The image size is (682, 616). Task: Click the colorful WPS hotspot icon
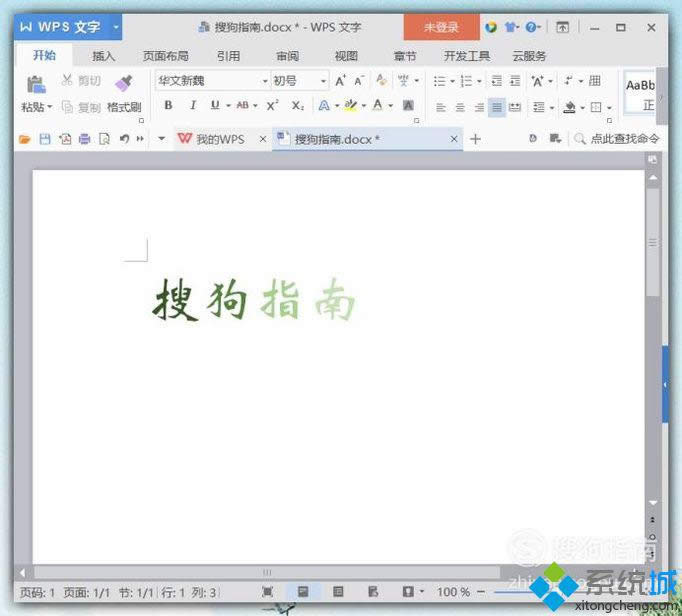[x=491, y=27]
